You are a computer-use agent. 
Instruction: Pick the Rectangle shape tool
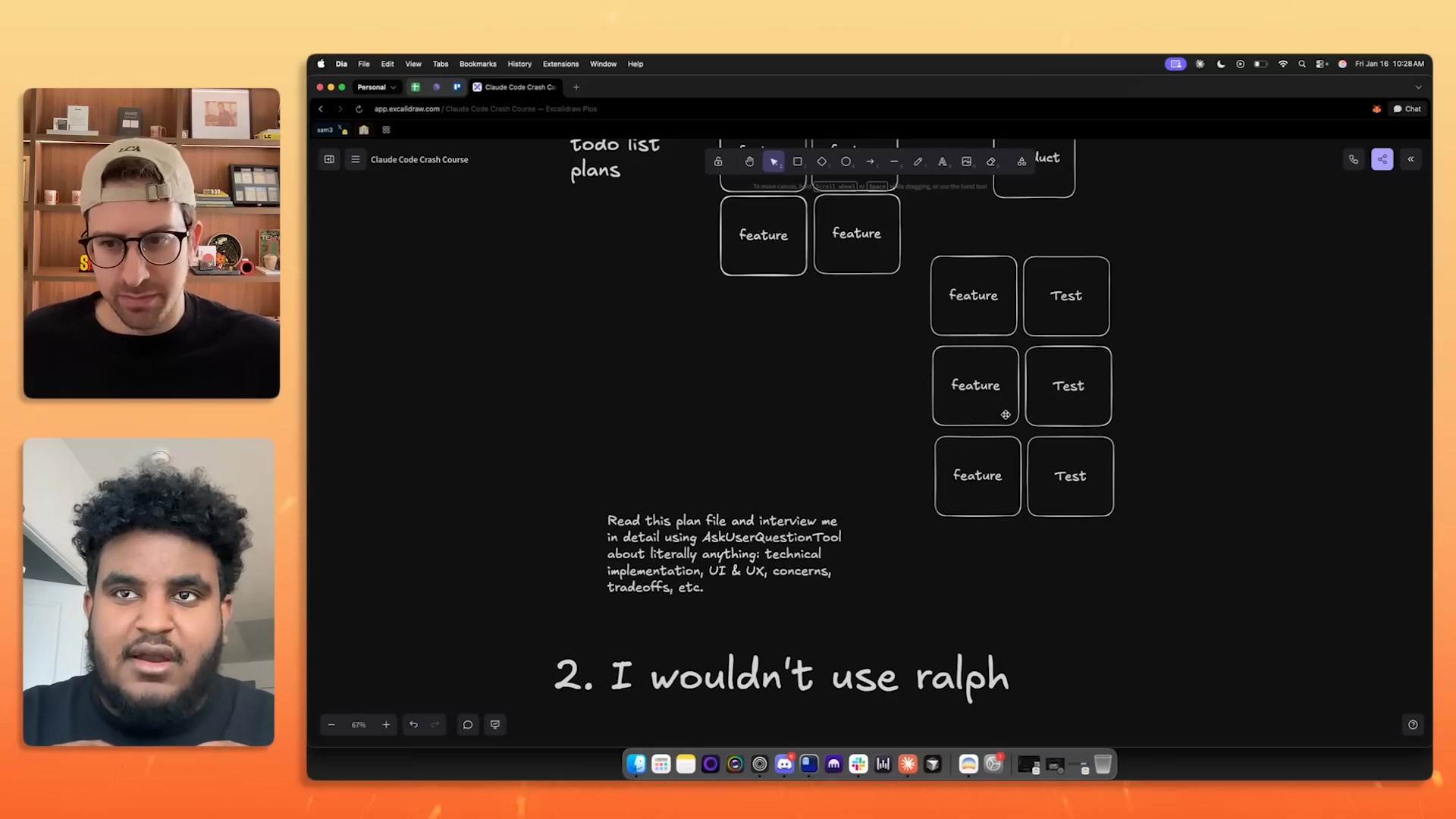pos(798,162)
